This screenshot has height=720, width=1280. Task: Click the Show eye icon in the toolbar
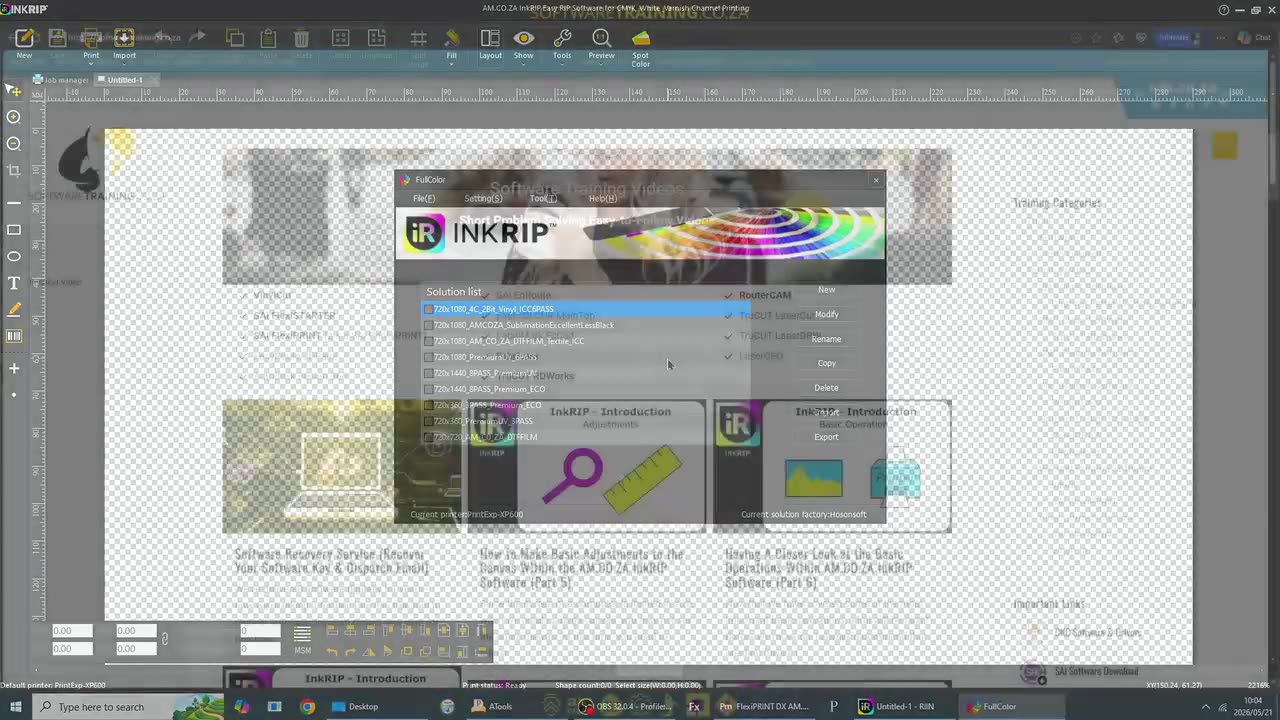click(523, 38)
